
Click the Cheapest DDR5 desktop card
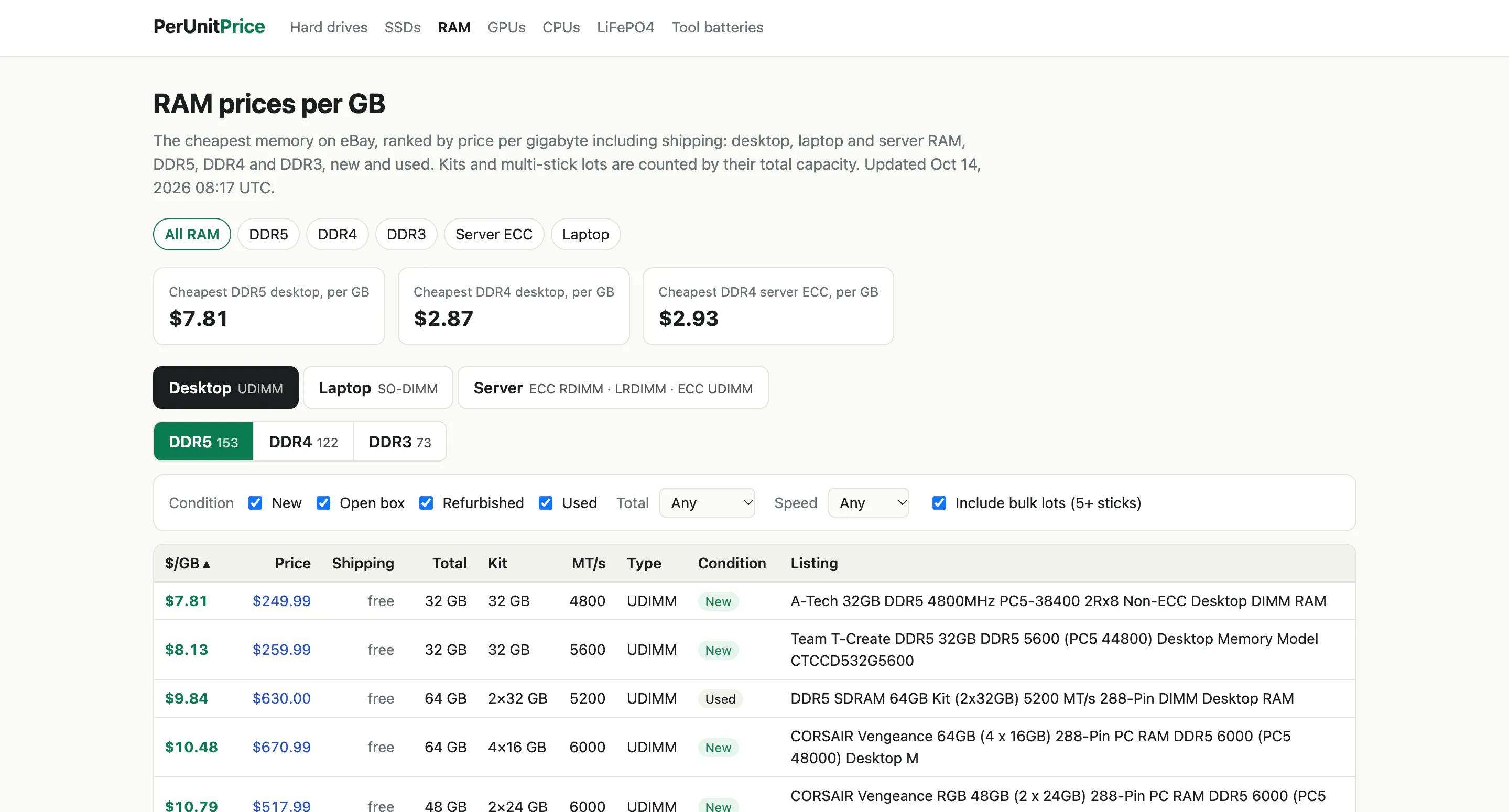click(269, 306)
